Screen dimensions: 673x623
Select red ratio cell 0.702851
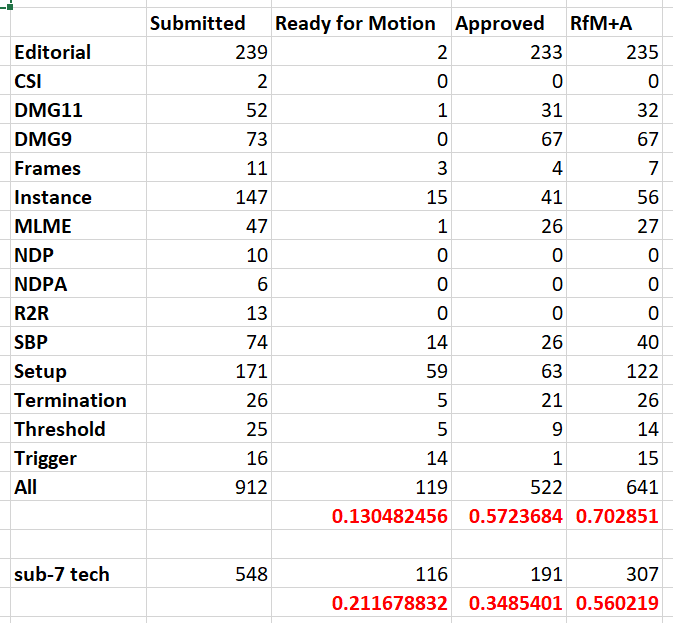614,515
